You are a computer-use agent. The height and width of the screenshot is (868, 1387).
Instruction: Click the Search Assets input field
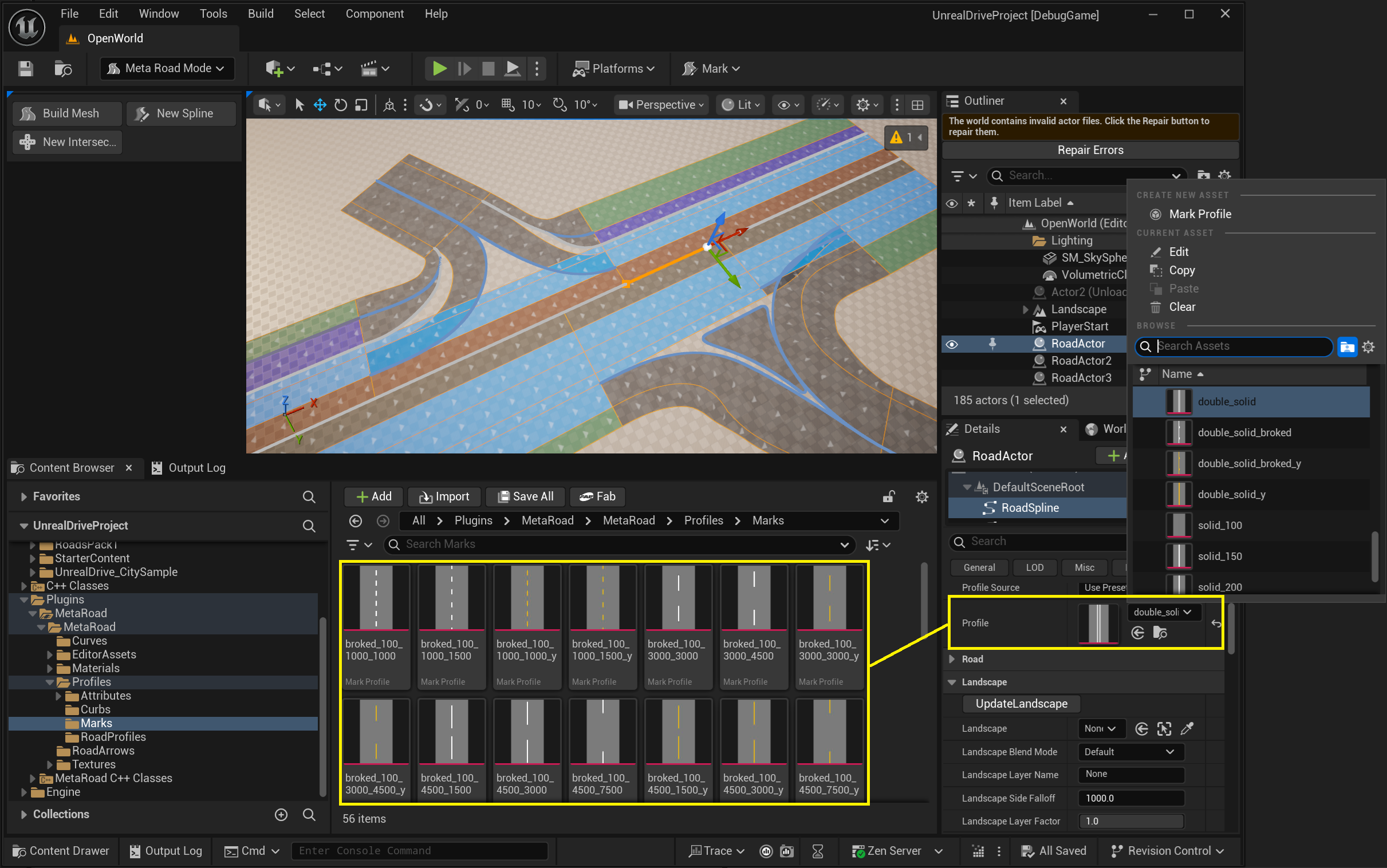1235,346
